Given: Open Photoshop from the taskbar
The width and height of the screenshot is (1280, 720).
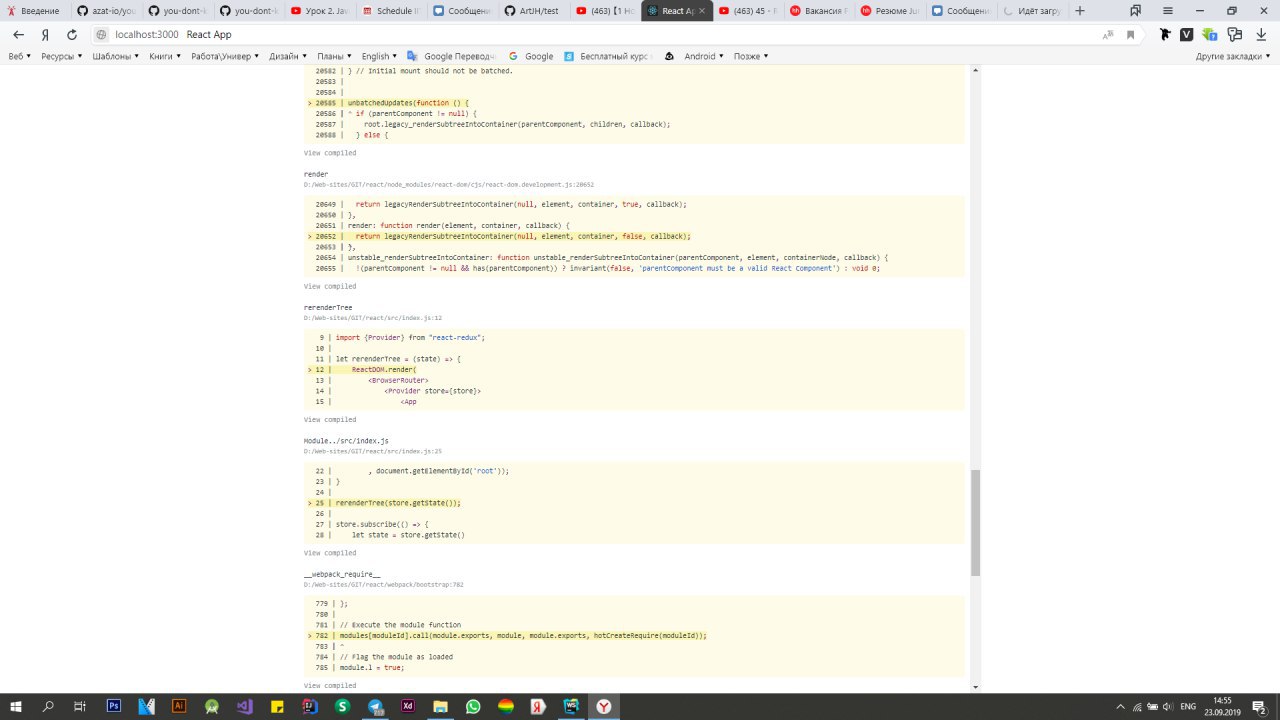Looking at the screenshot, I should tap(114, 706).
